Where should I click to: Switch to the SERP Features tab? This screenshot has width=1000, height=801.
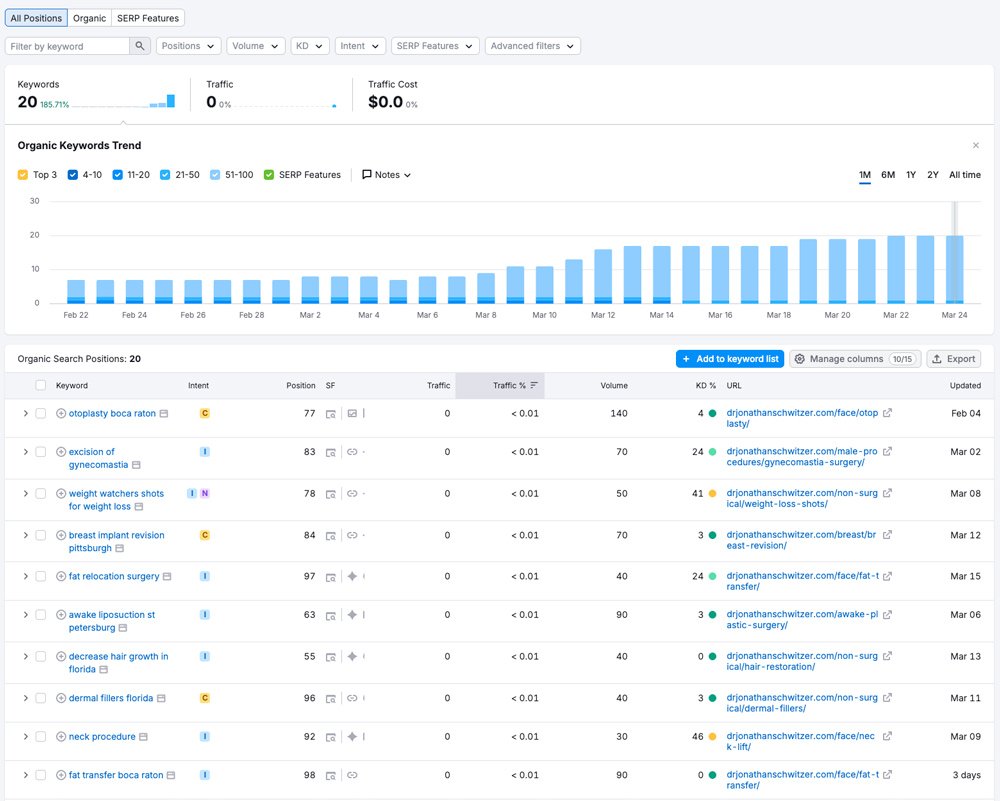(x=147, y=17)
